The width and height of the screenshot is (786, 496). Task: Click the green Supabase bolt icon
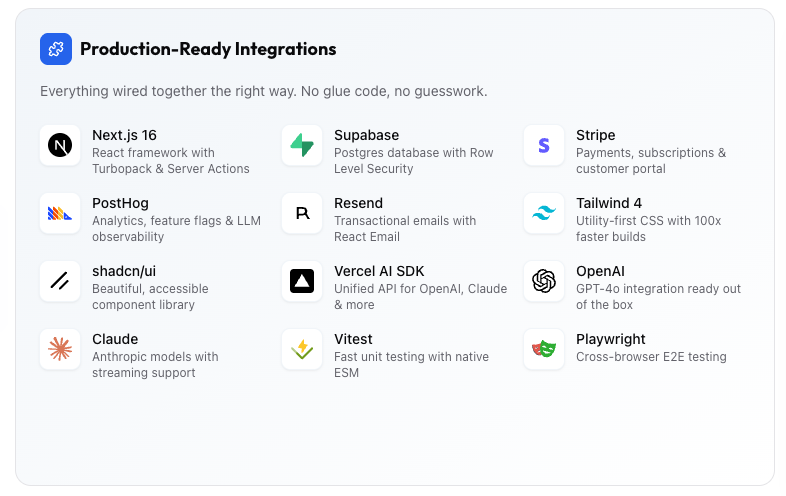[x=302, y=145]
